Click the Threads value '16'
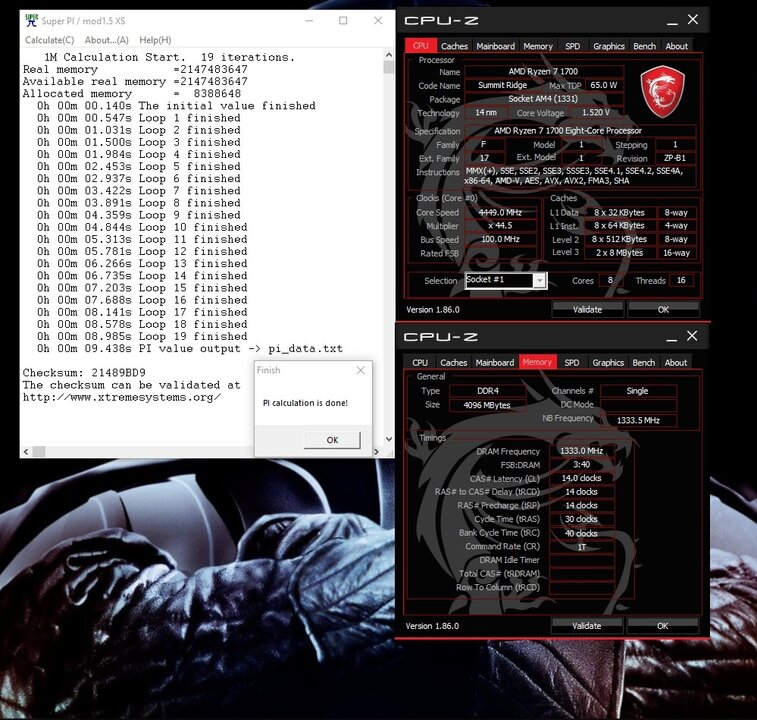The height and width of the screenshot is (720, 757). pyautogui.click(x=681, y=280)
